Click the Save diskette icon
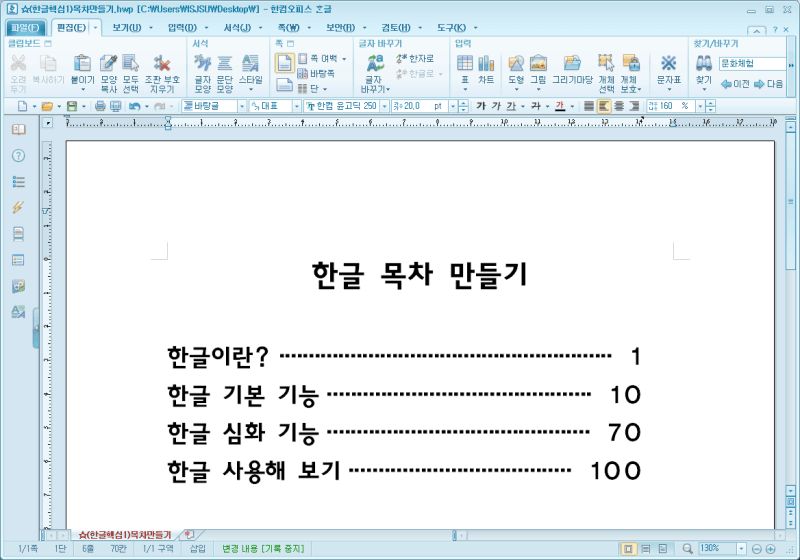Screen dimensions: 800x560 (x=72, y=106)
